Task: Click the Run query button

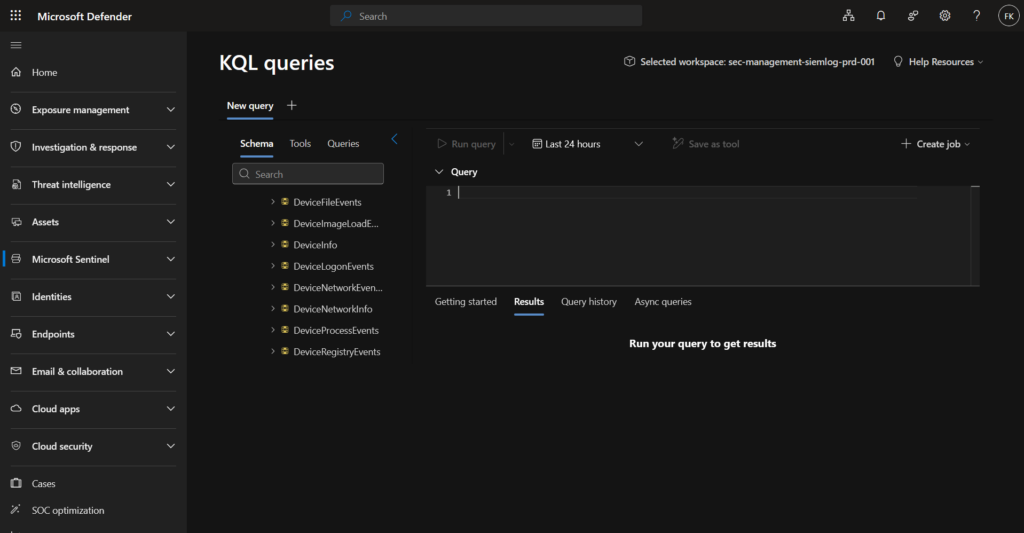Action: [466, 144]
